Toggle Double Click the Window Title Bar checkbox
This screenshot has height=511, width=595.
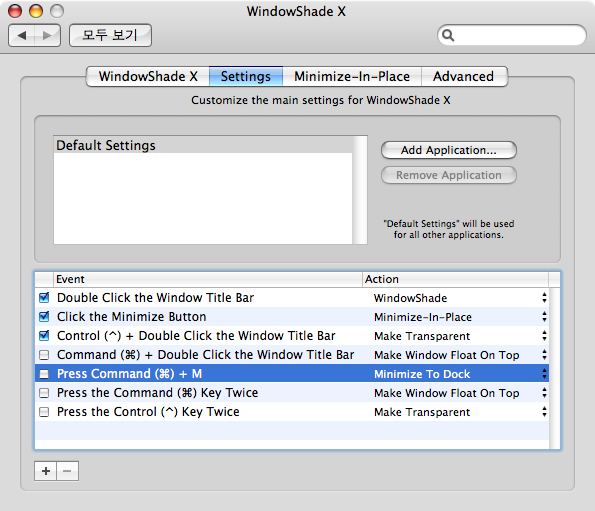point(44,298)
